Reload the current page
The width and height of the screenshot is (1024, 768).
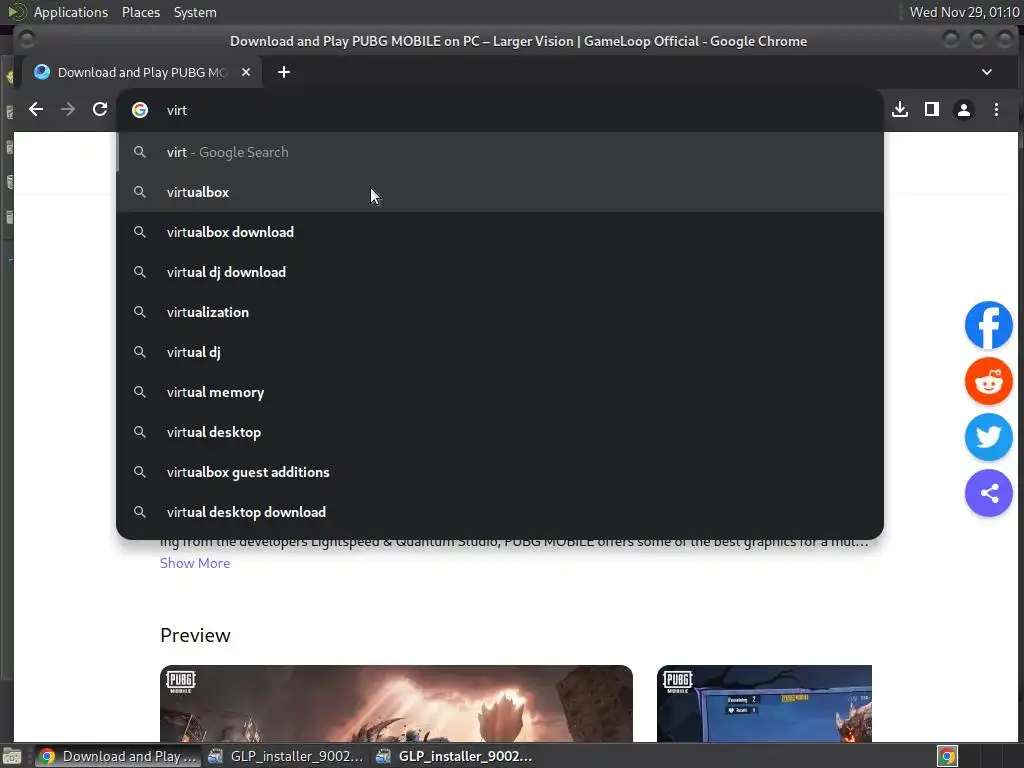[x=100, y=110]
